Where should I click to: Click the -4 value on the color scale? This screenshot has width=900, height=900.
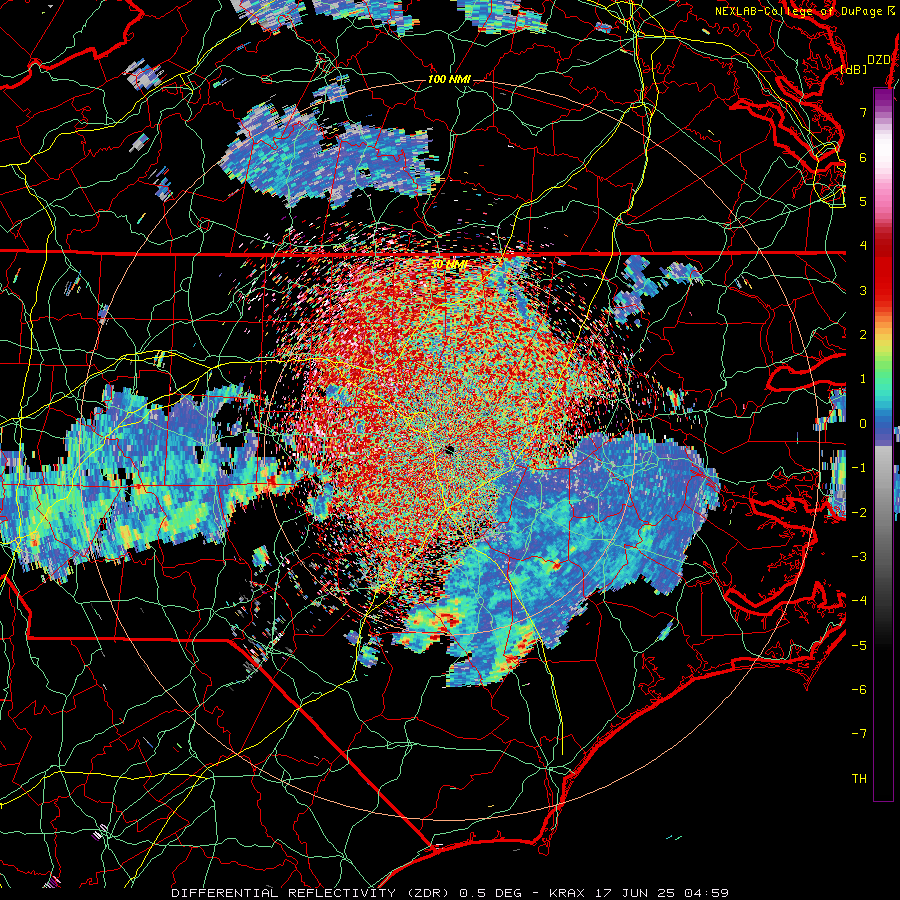click(x=859, y=601)
